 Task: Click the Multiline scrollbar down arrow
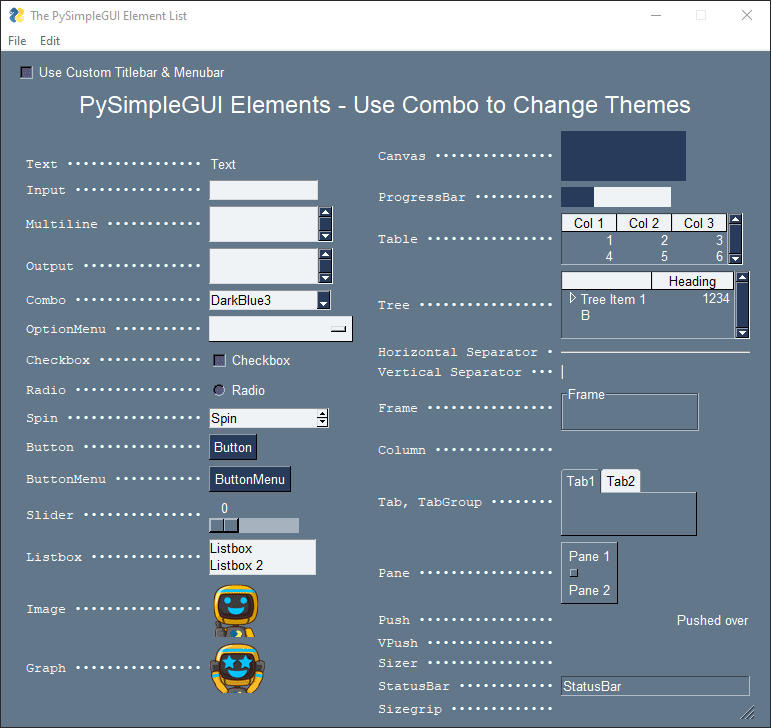pyautogui.click(x=325, y=236)
